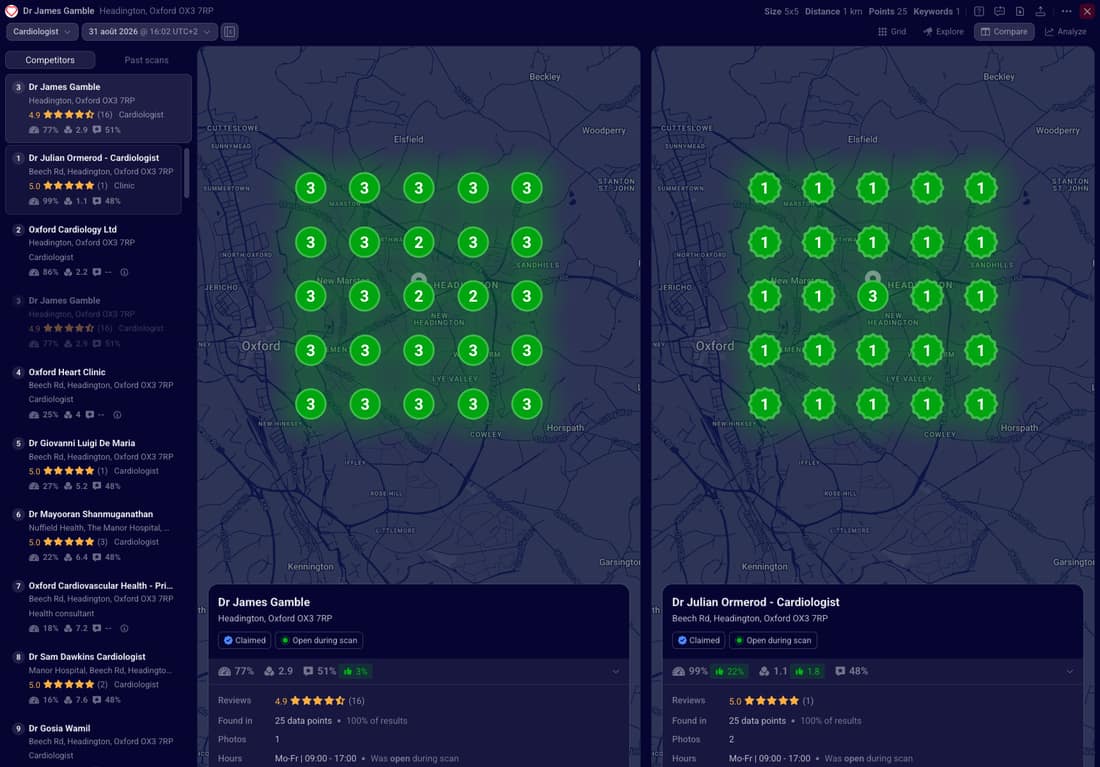This screenshot has height=767, width=1100.
Task: Click the center rank 3 pin on right map
Action: [x=872, y=297]
